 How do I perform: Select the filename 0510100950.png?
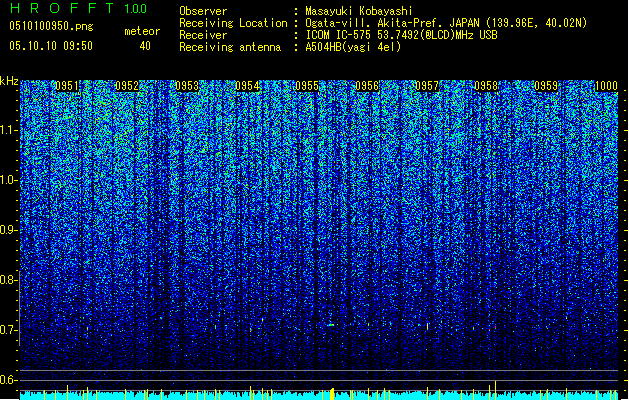pos(51,26)
